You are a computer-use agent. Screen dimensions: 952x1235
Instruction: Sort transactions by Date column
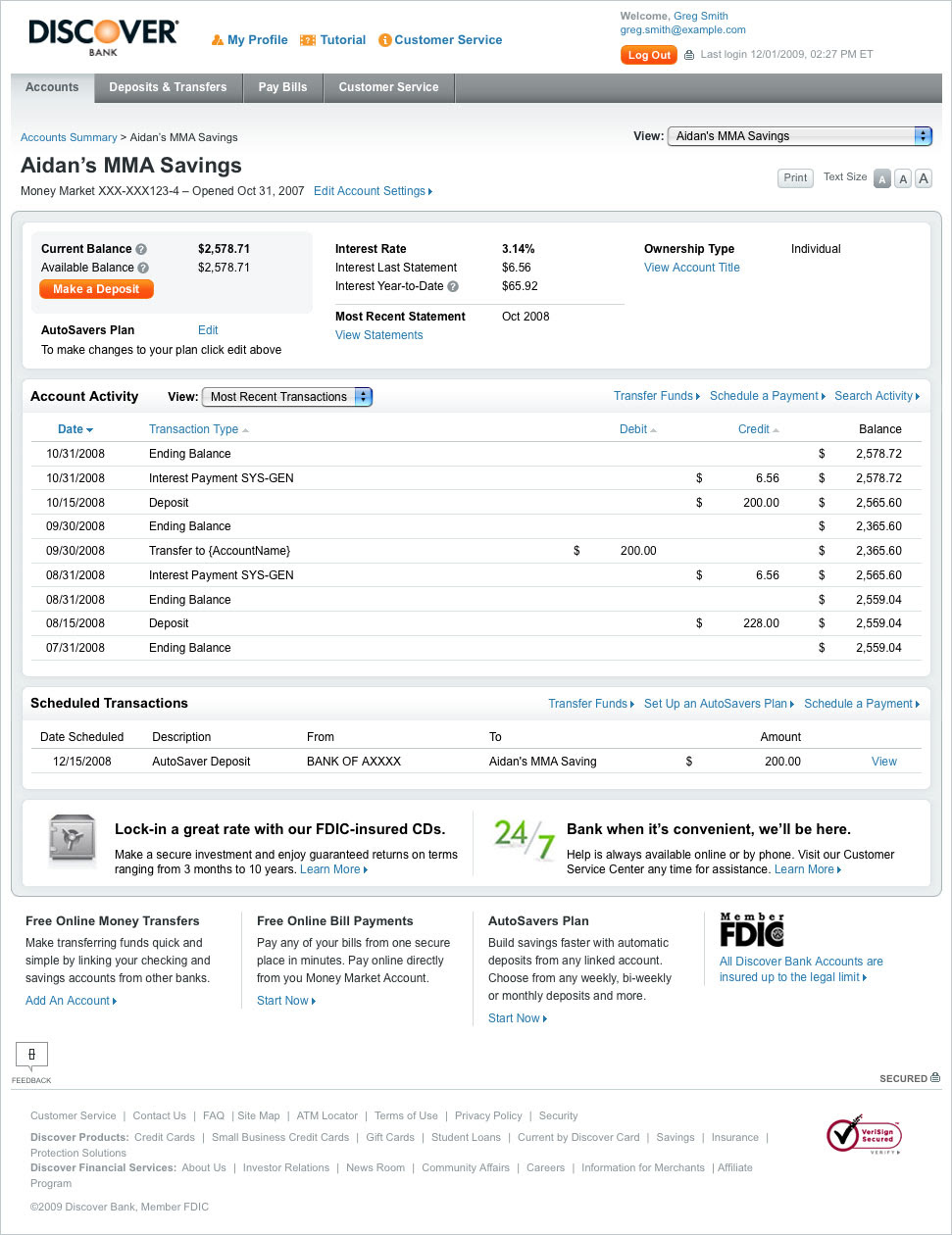75,429
